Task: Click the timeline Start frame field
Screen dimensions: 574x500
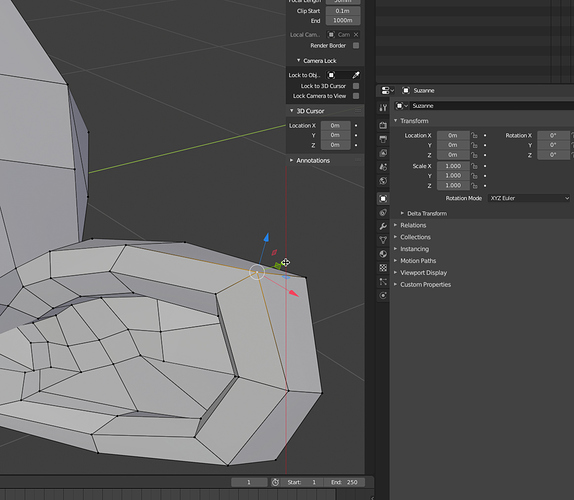Action: click(302, 482)
